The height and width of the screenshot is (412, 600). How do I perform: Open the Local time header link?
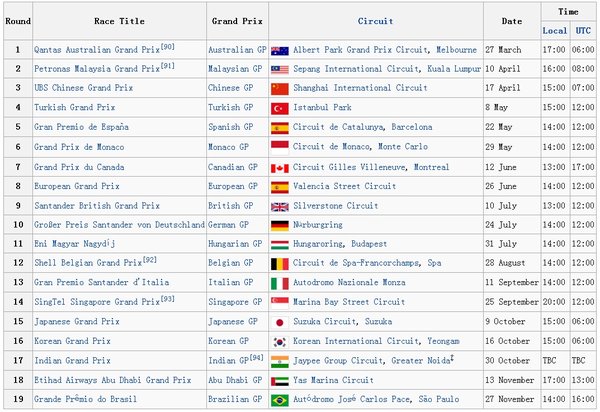554,31
